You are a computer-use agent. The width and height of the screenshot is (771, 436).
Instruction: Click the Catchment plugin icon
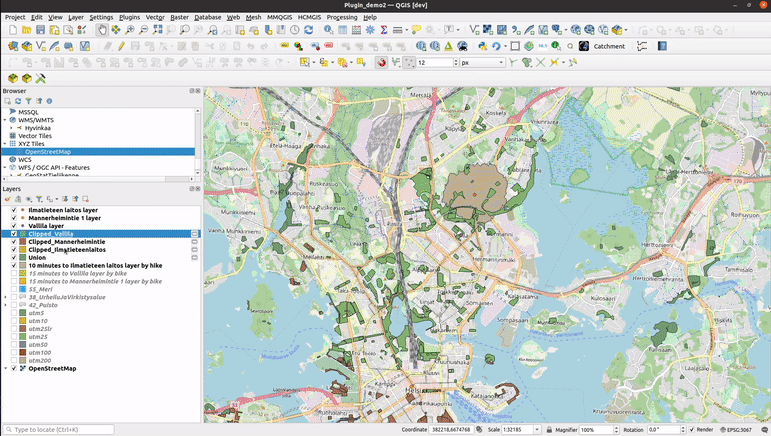click(x=584, y=46)
